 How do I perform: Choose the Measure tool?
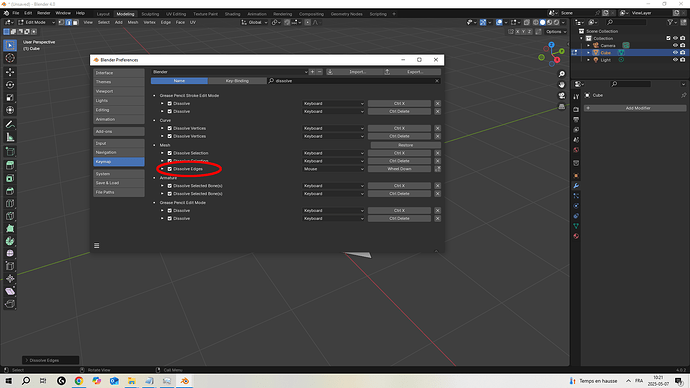[x=10, y=137]
